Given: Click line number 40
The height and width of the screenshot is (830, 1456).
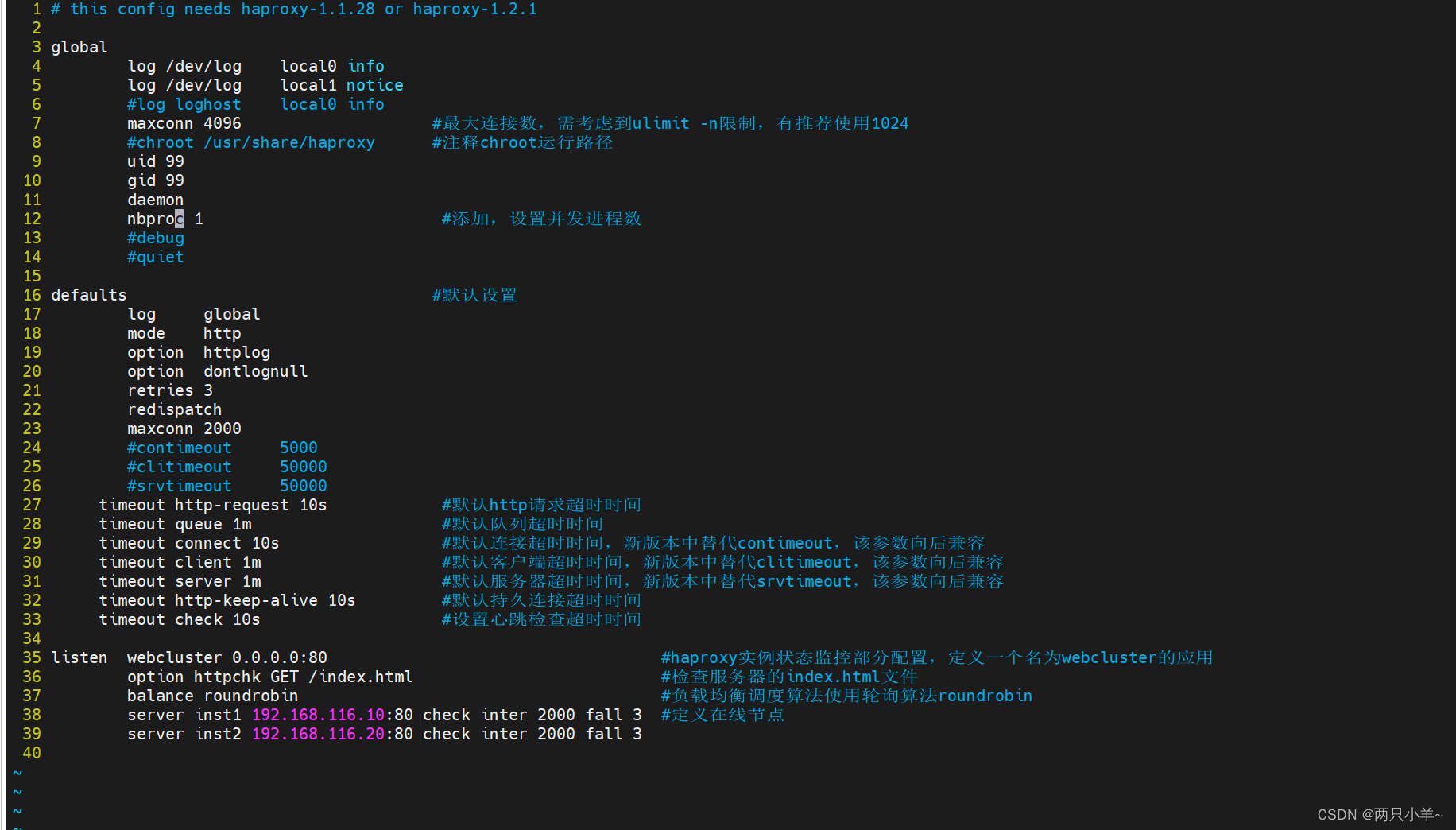Looking at the screenshot, I should [x=32, y=753].
